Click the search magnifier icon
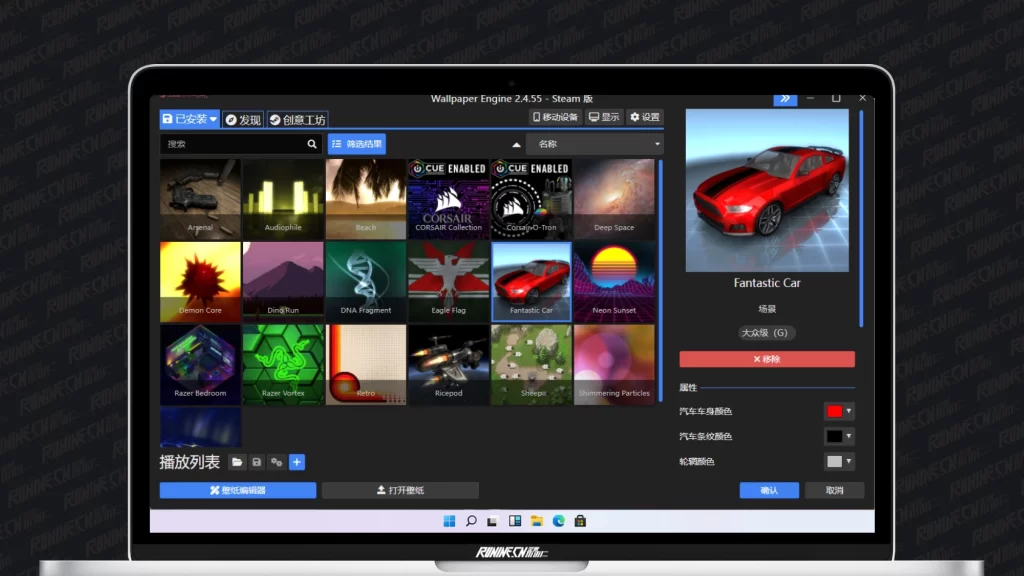Viewport: 1024px width, 576px height. click(312, 144)
